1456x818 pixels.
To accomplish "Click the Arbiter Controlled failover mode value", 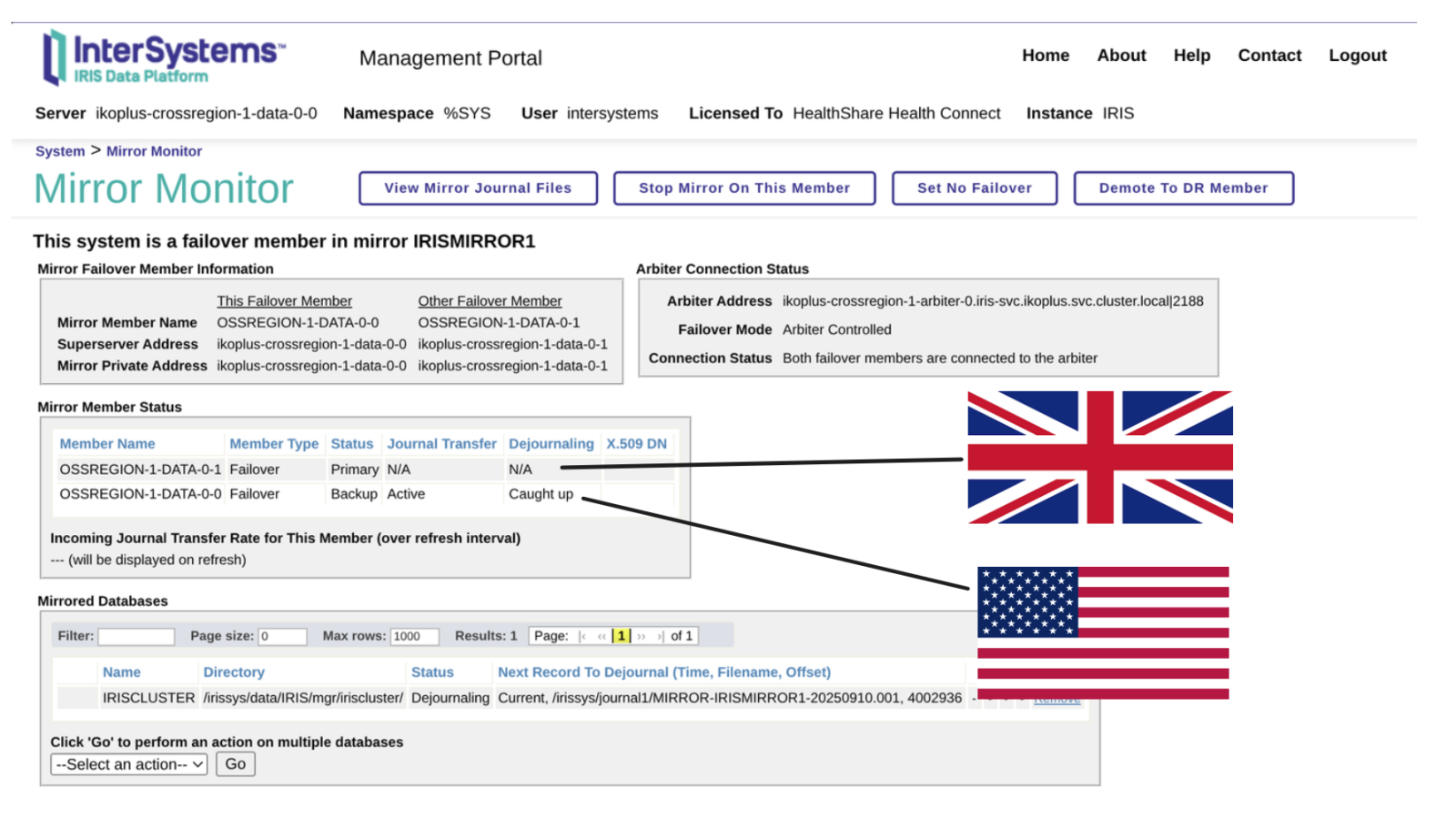I will 837,329.
